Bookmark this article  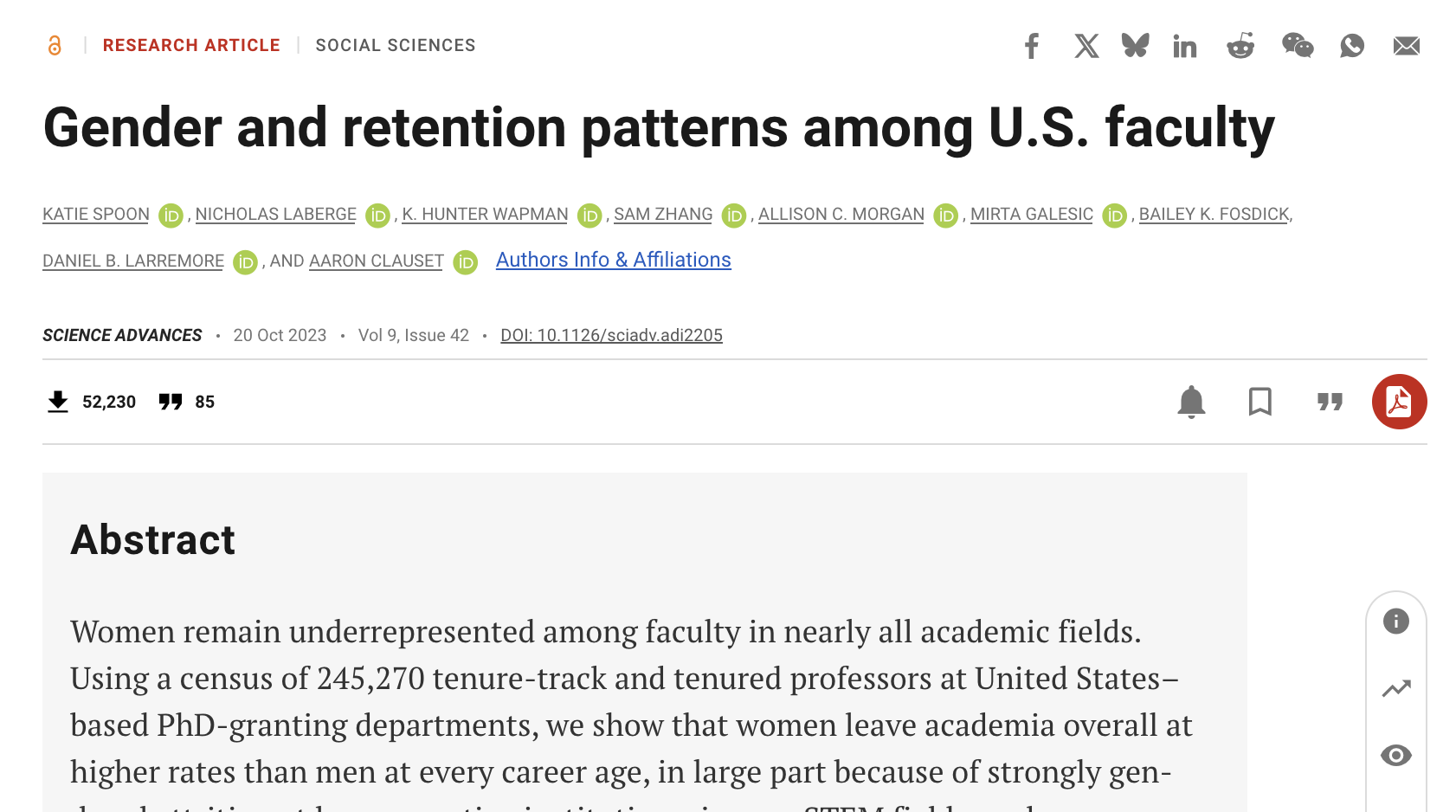pyautogui.click(x=1260, y=402)
